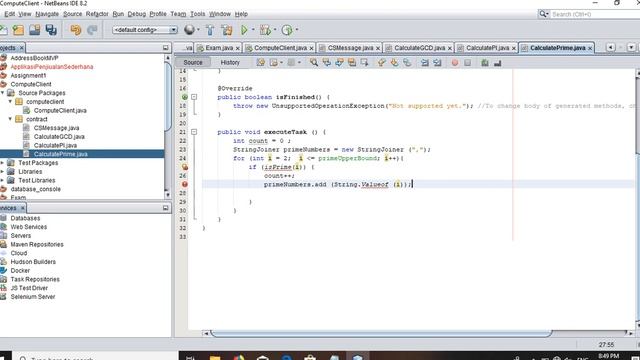Toggle Bookmark editor icon

[x=407, y=62]
